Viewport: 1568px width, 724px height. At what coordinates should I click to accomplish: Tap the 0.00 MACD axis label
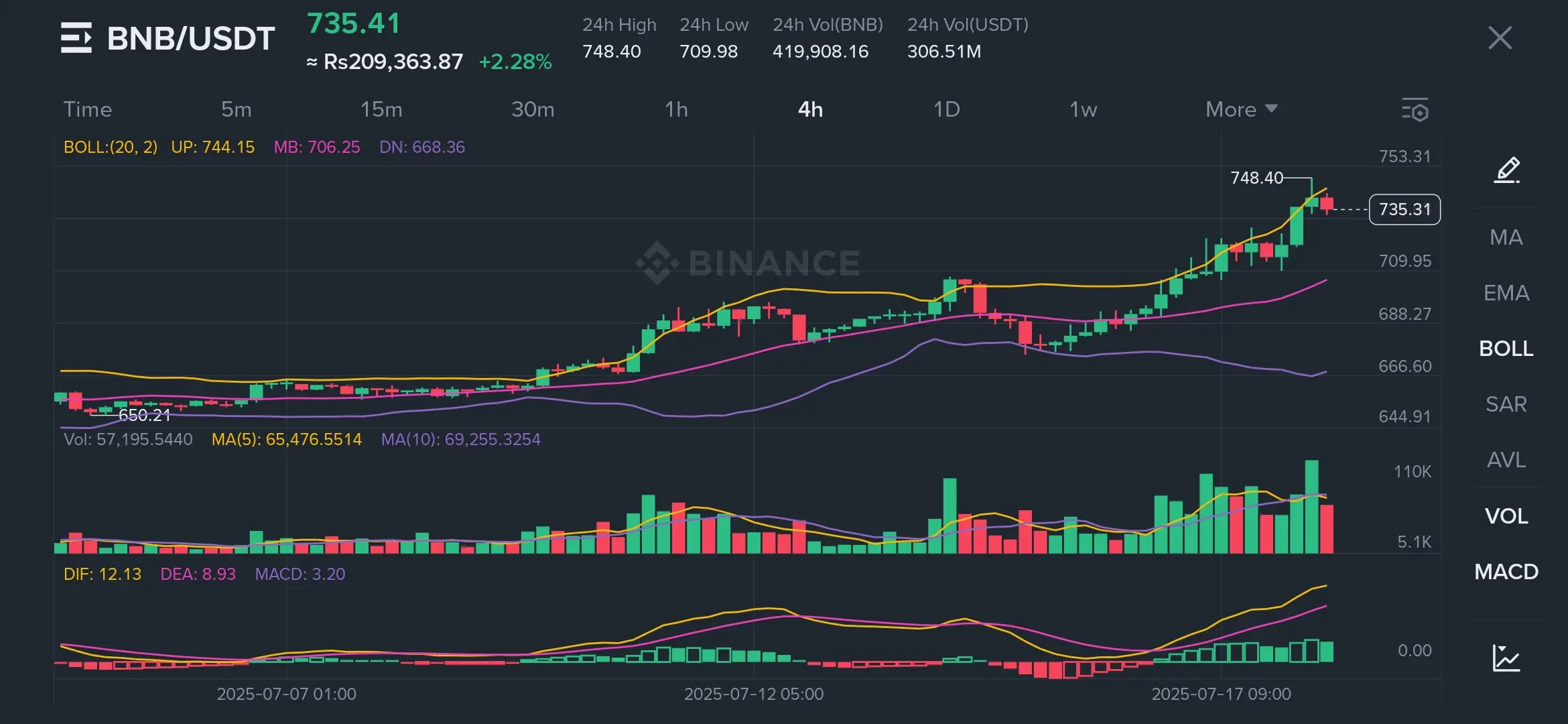point(1415,650)
